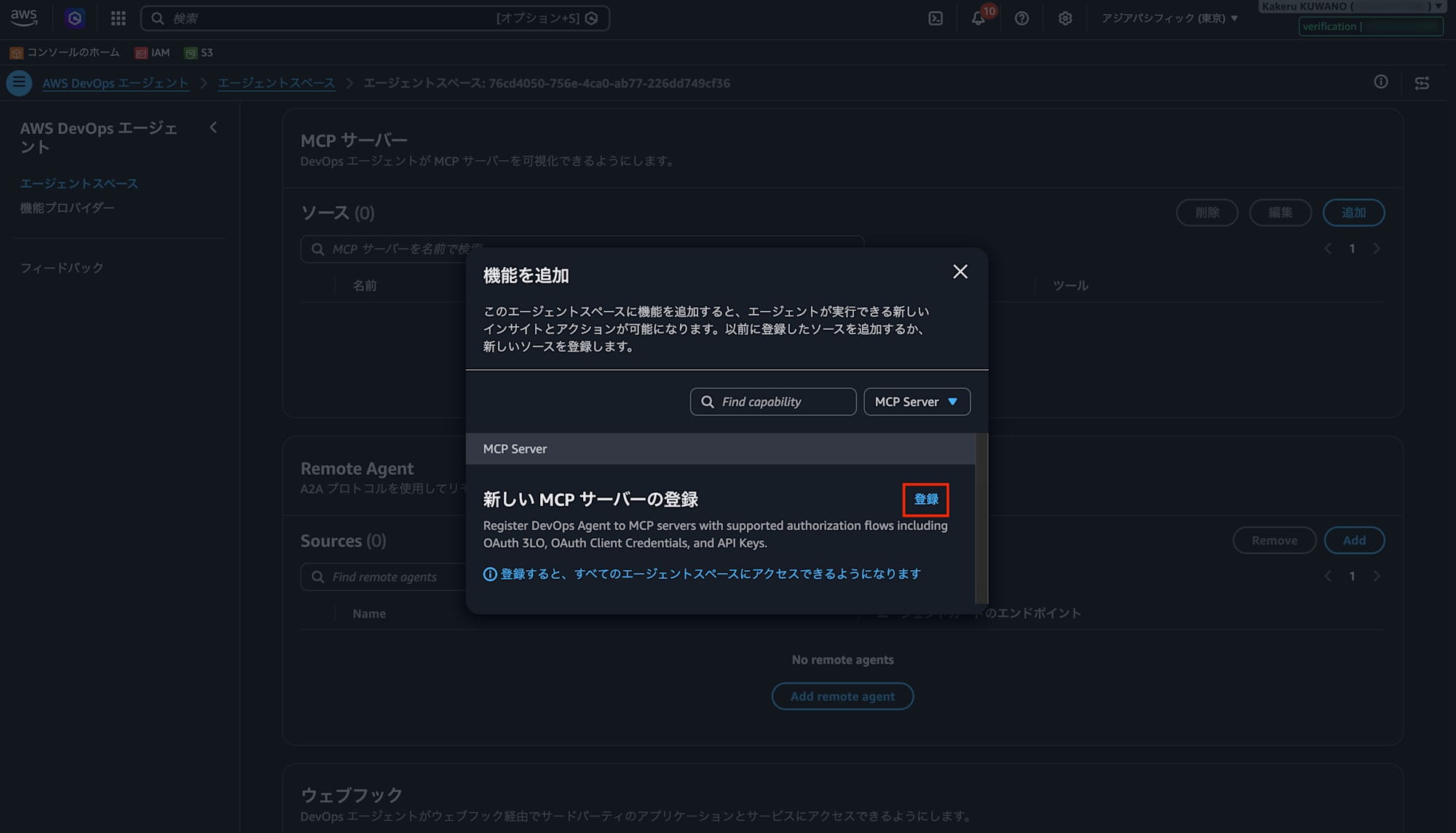Open the services grid menu
Image resolution: width=1456 pixels, height=833 pixels.
tap(118, 18)
